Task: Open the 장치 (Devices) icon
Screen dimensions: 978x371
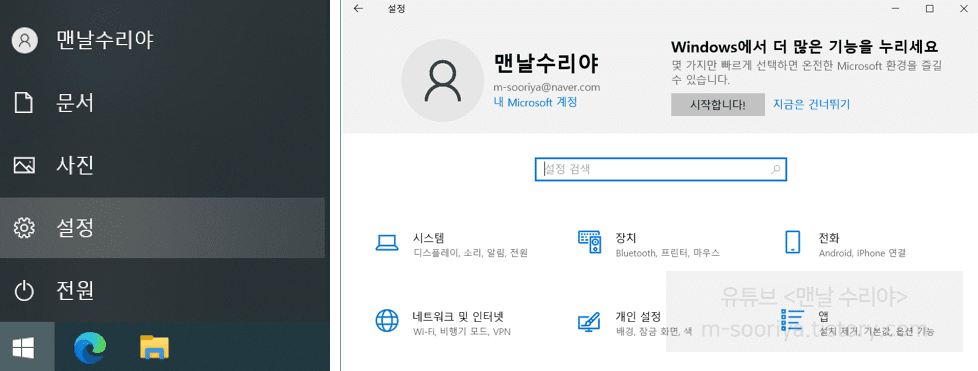Action: (x=589, y=242)
